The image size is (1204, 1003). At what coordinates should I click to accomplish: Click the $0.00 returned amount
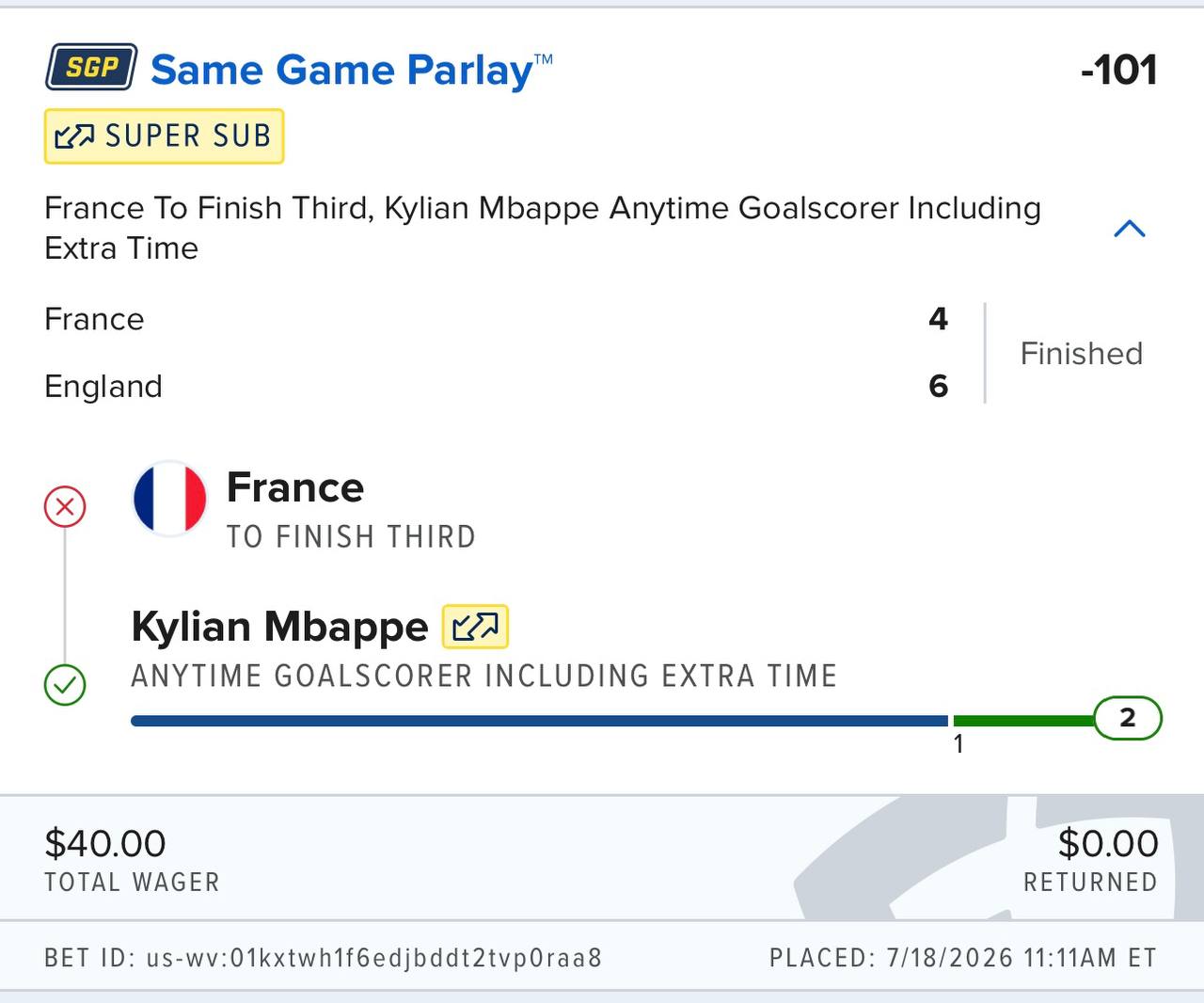(x=1108, y=843)
